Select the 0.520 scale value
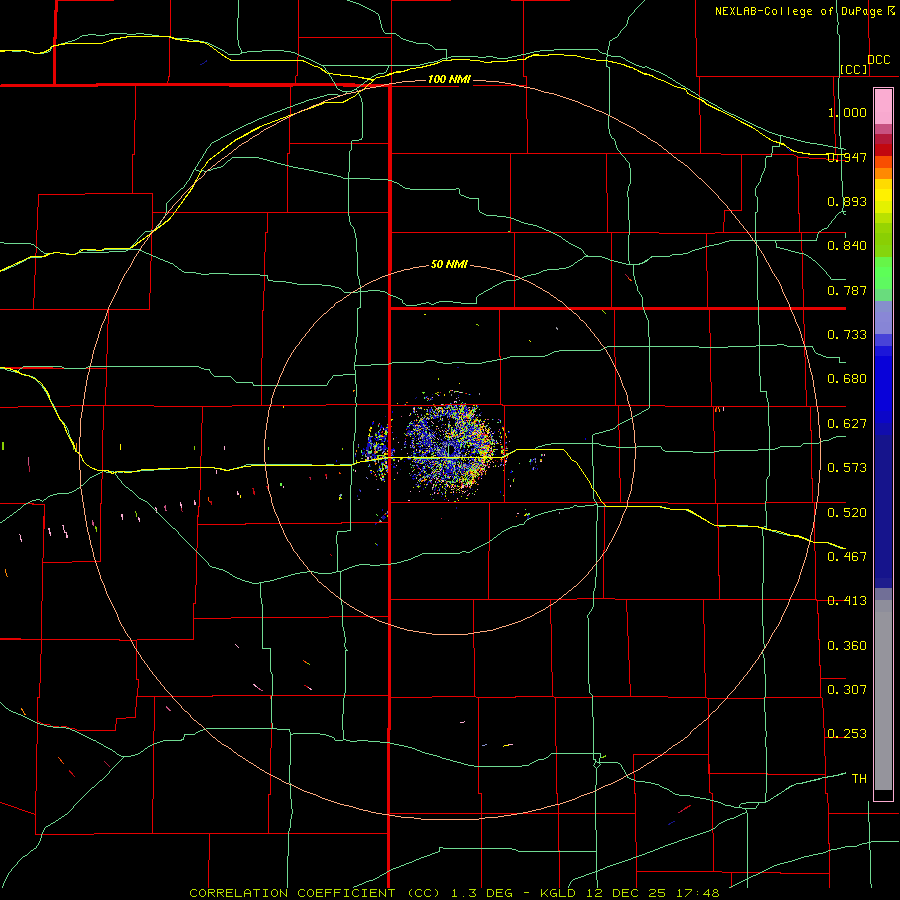 click(x=847, y=513)
